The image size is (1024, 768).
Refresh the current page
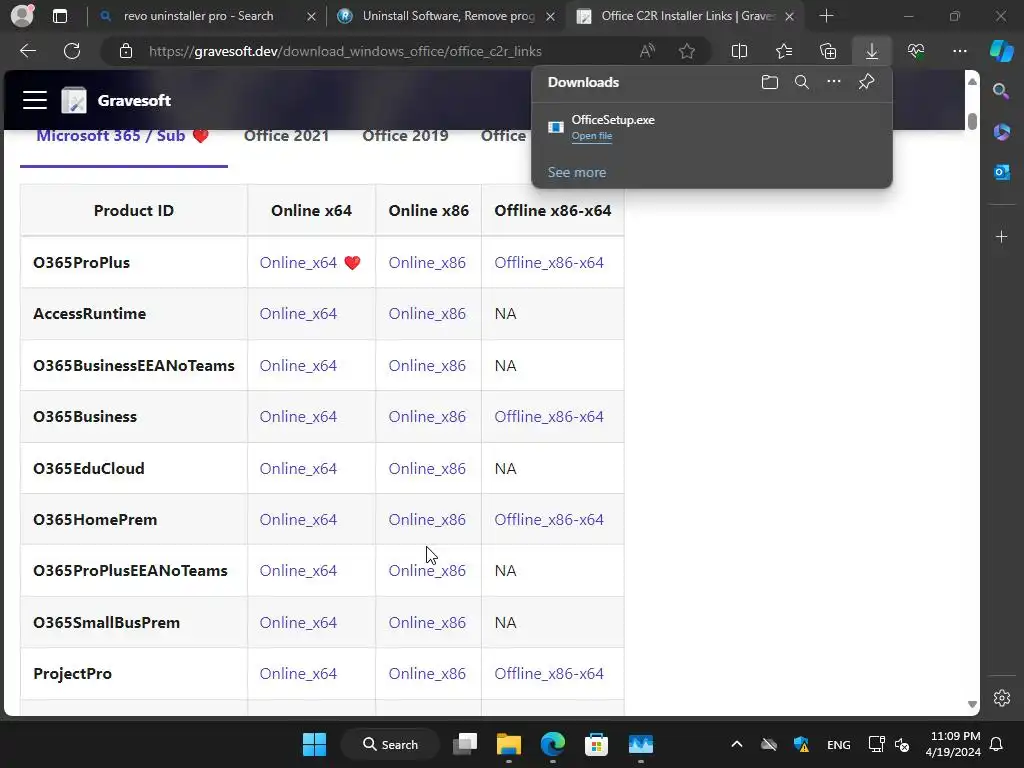(x=72, y=51)
